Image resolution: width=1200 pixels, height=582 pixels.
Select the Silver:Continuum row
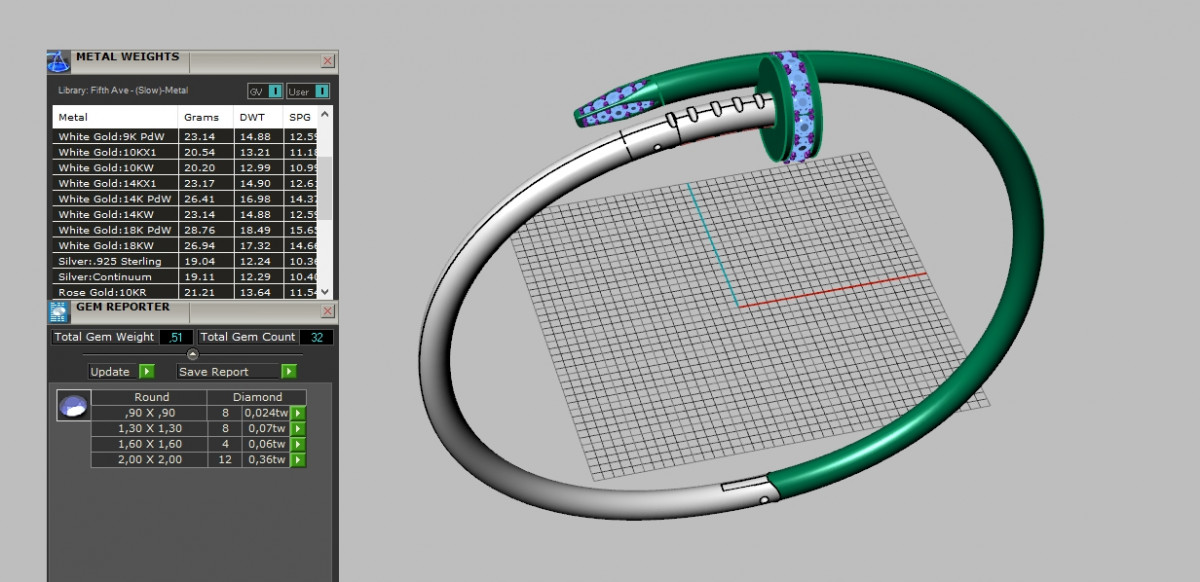pos(186,276)
